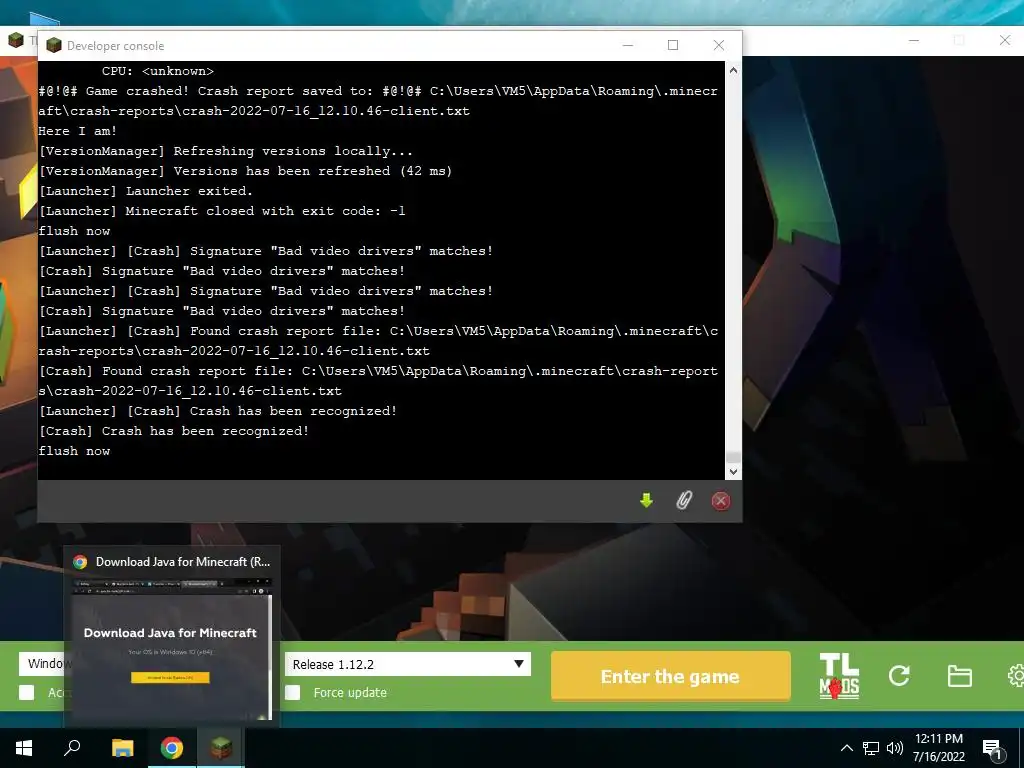Click the green scroll-down arrow icon in console
This screenshot has height=768, width=1024.
pos(647,501)
